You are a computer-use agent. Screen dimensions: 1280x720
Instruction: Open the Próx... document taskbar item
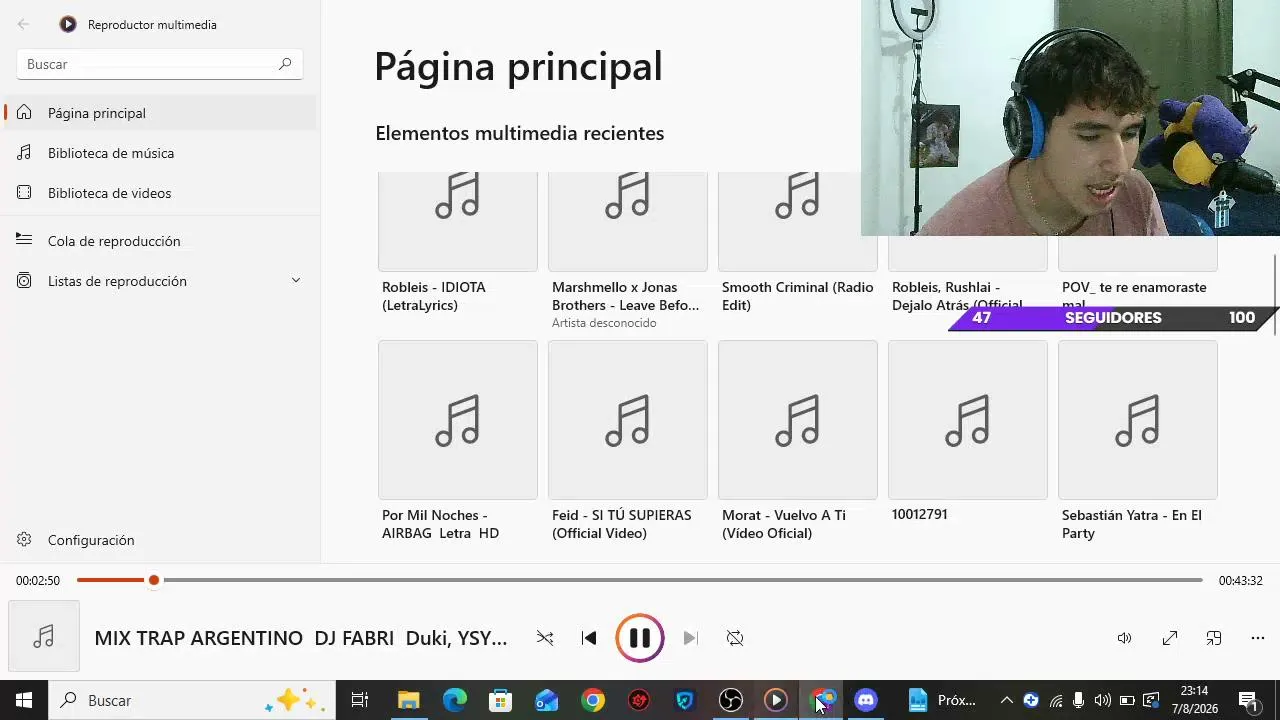(x=941, y=700)
